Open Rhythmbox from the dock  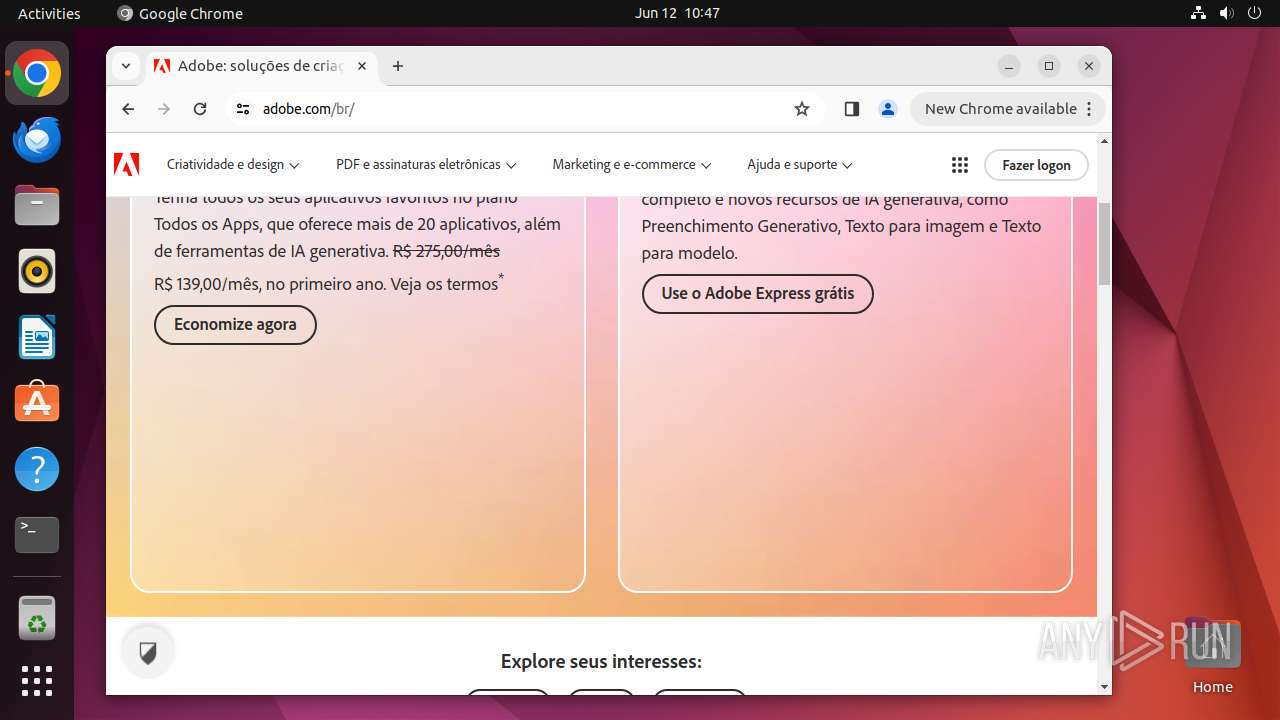pyautogui.click(x=37, y=272)
